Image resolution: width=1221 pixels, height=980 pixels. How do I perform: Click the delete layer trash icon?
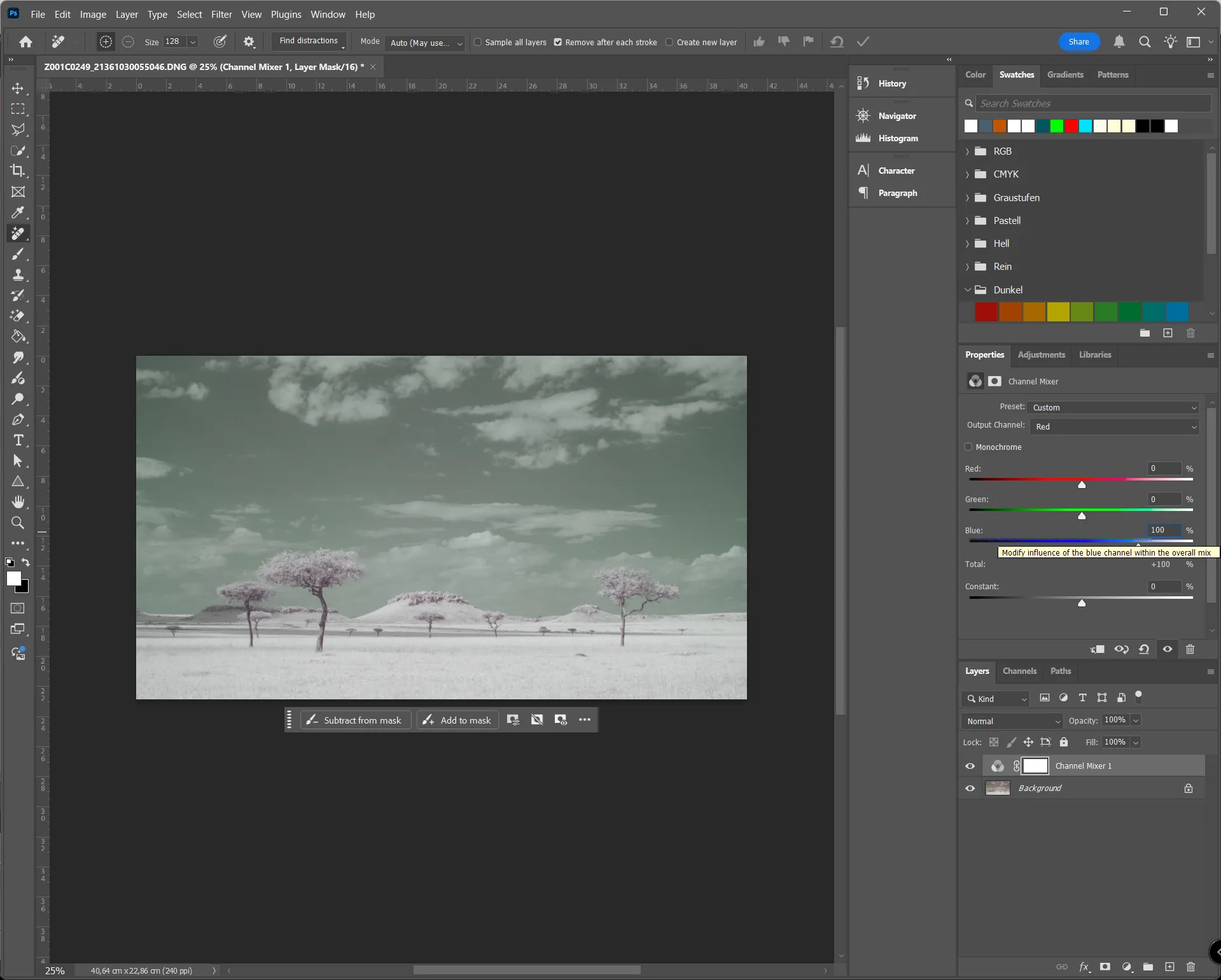pos(1190,967)
